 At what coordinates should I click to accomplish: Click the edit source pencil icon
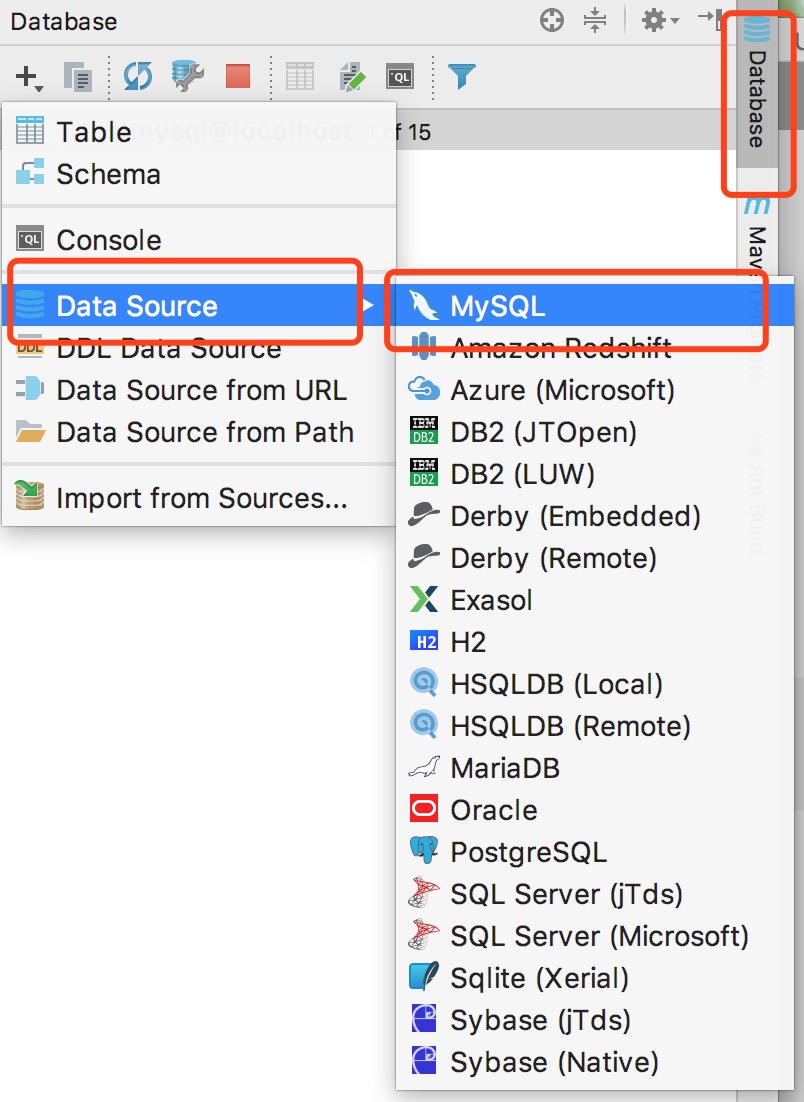coord(351,77)
